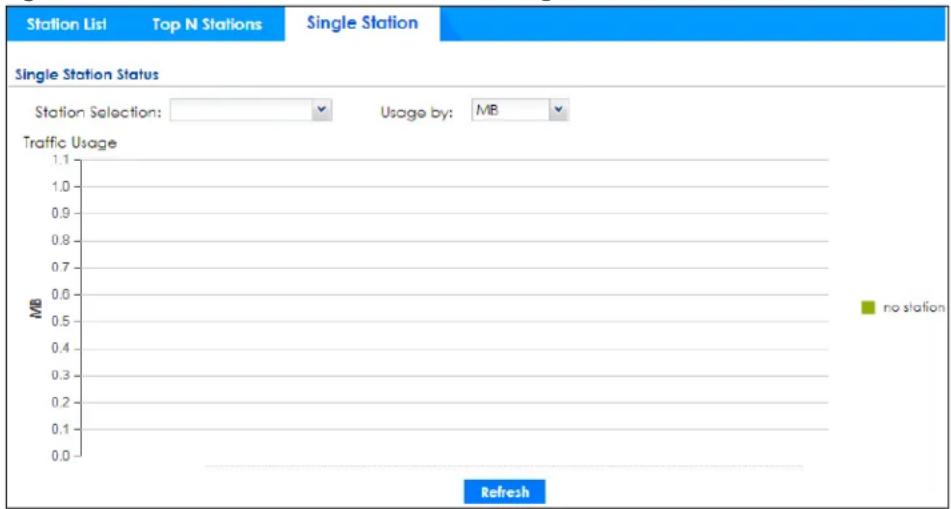Click the Single Station Status heading
The image size is (951, 509).
click(86, 75)
